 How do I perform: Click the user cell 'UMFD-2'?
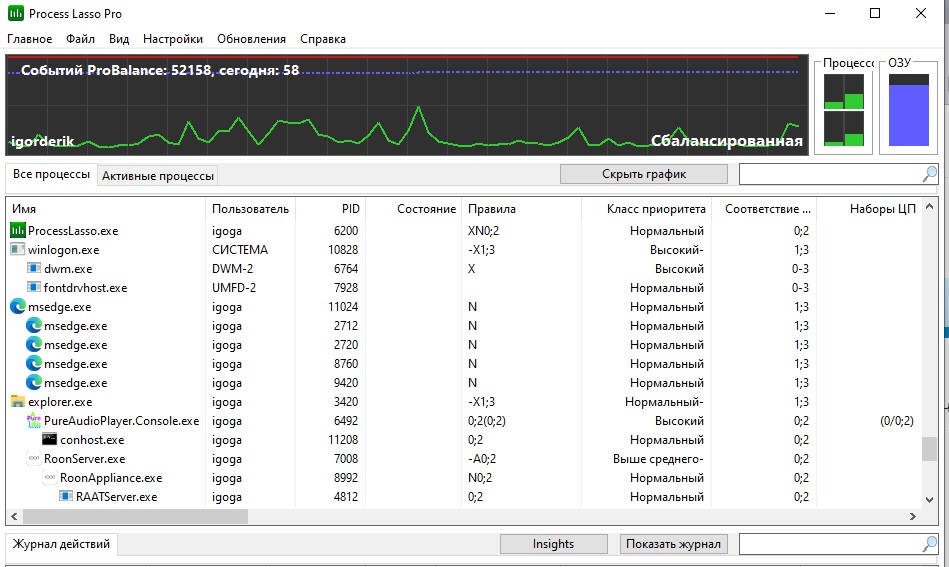234,287
